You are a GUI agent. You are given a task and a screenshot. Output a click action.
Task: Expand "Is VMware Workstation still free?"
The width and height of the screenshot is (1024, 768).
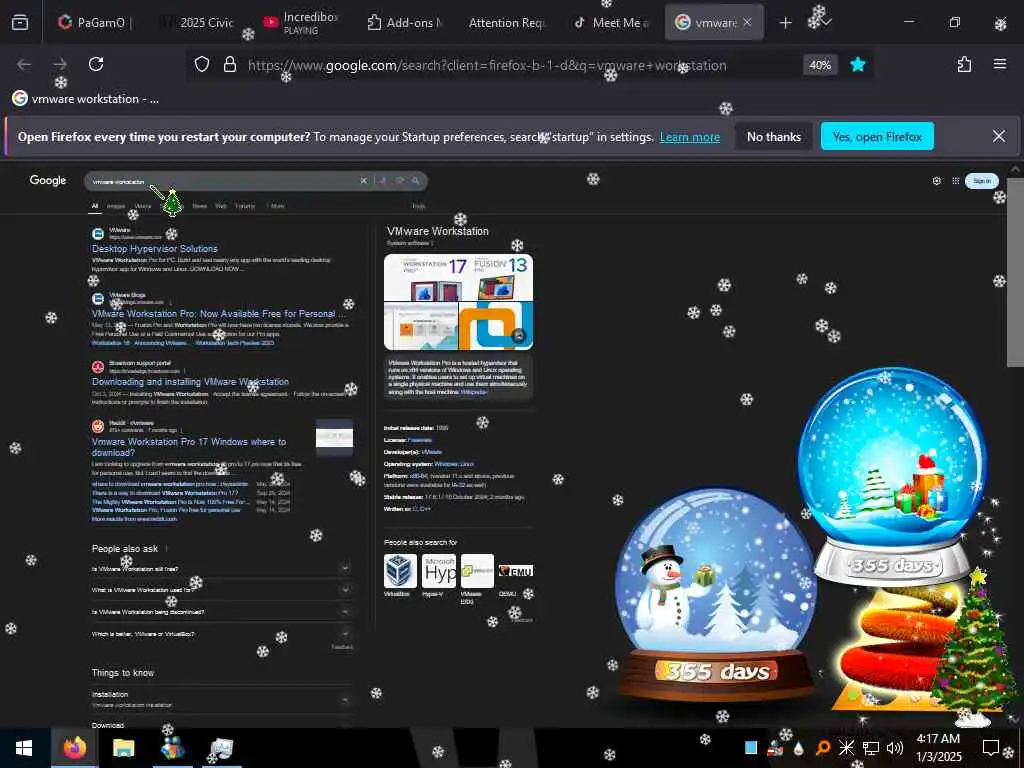[221, 568]
